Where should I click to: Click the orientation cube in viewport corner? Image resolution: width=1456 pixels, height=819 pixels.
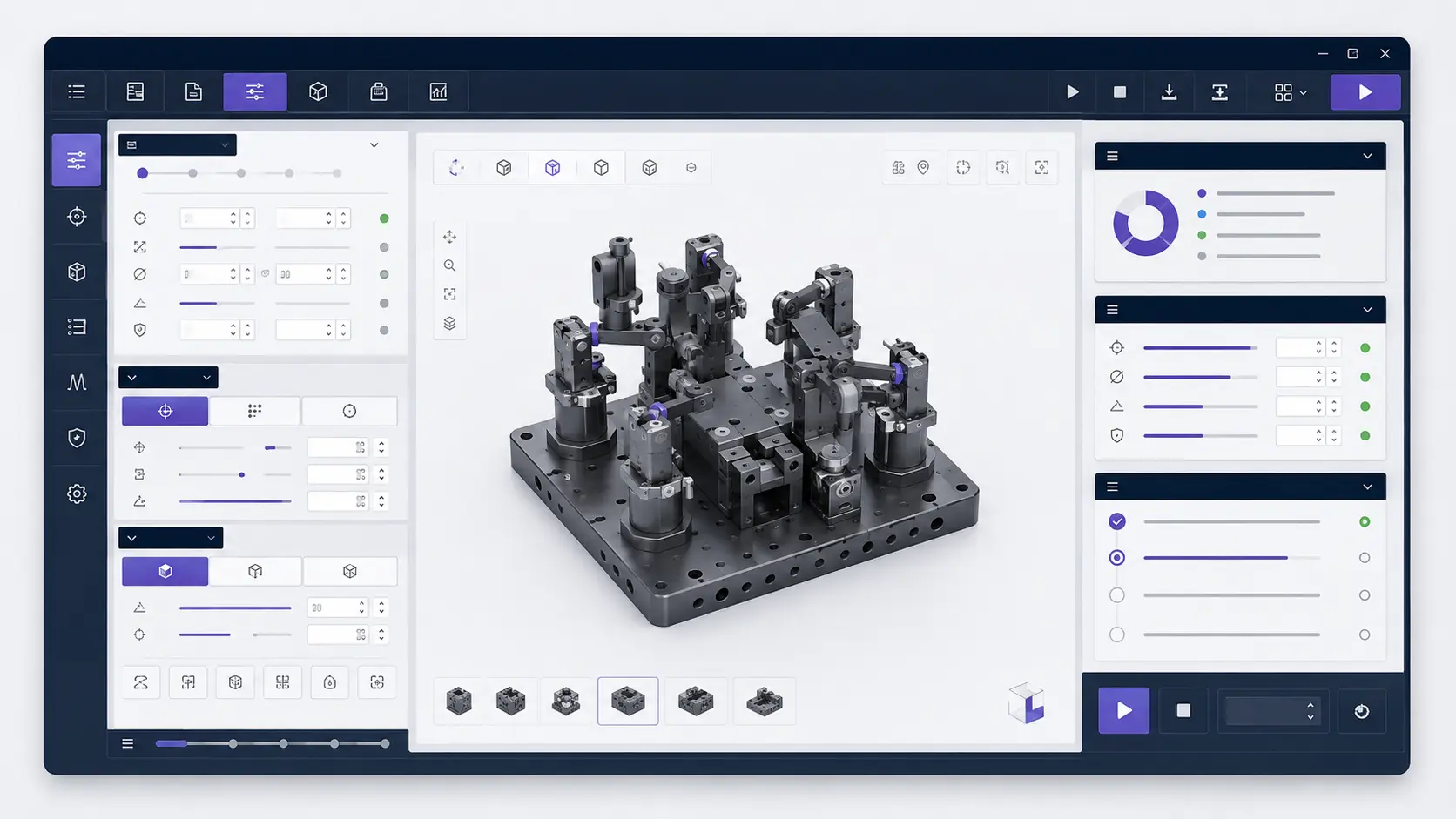[1027, 703]
